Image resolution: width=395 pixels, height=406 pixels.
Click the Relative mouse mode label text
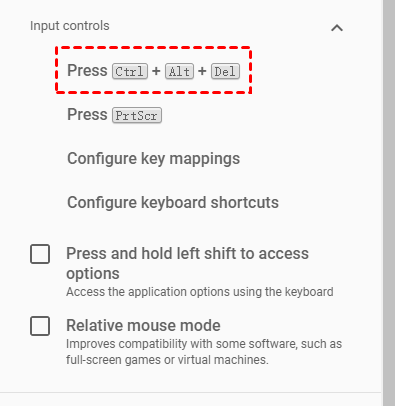coord(143,325)
